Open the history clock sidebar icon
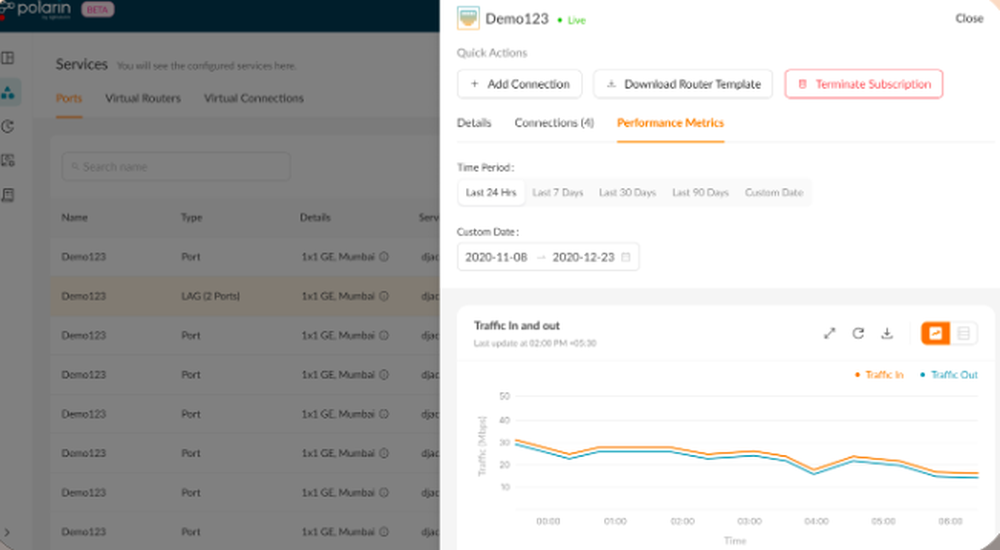This screenshot has height=550, width=1000. [8, 126]
